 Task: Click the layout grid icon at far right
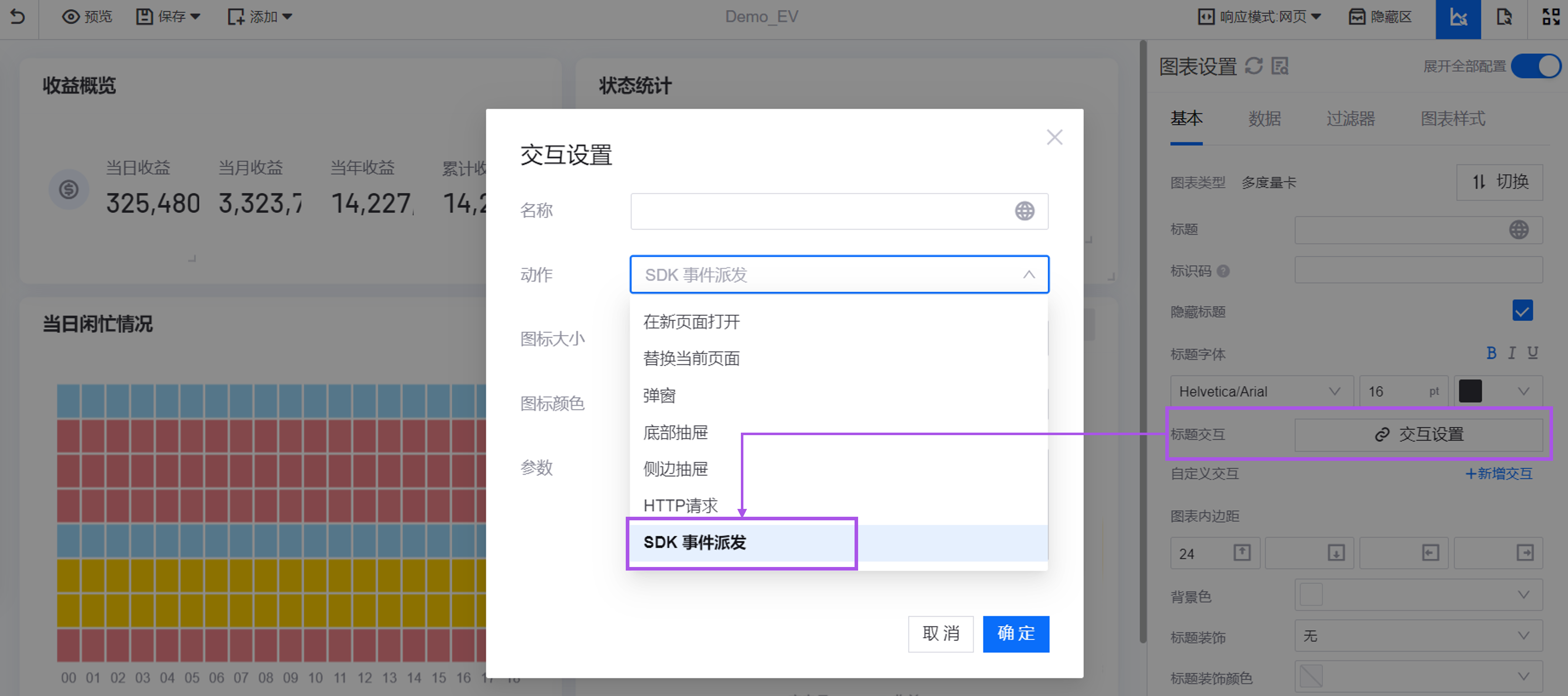pos(1550,17)
